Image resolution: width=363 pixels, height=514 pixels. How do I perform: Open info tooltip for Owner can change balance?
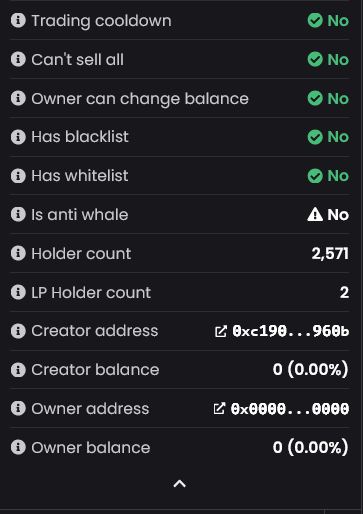coord(18,98)
